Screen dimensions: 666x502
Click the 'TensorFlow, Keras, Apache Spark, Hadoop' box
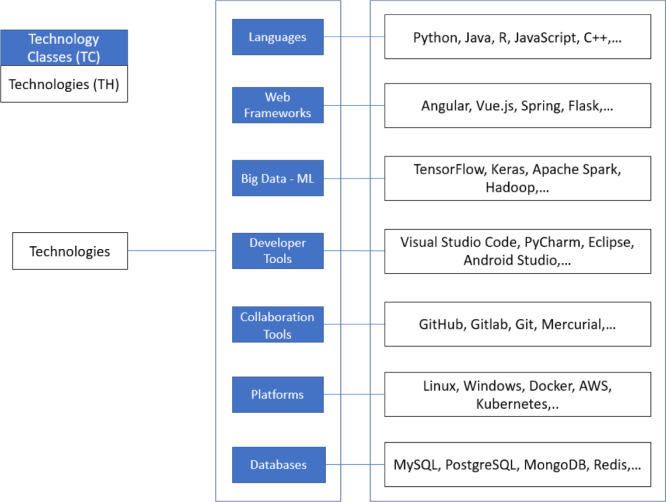pos(517,178)
